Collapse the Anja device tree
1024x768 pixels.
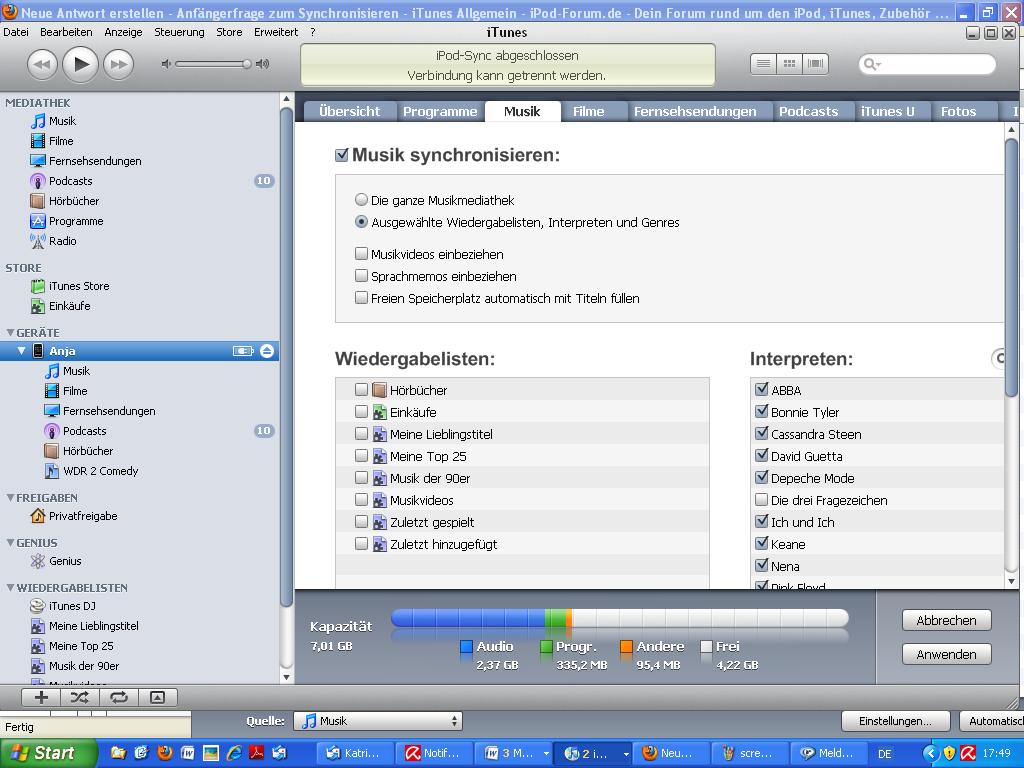coord(22,351)
